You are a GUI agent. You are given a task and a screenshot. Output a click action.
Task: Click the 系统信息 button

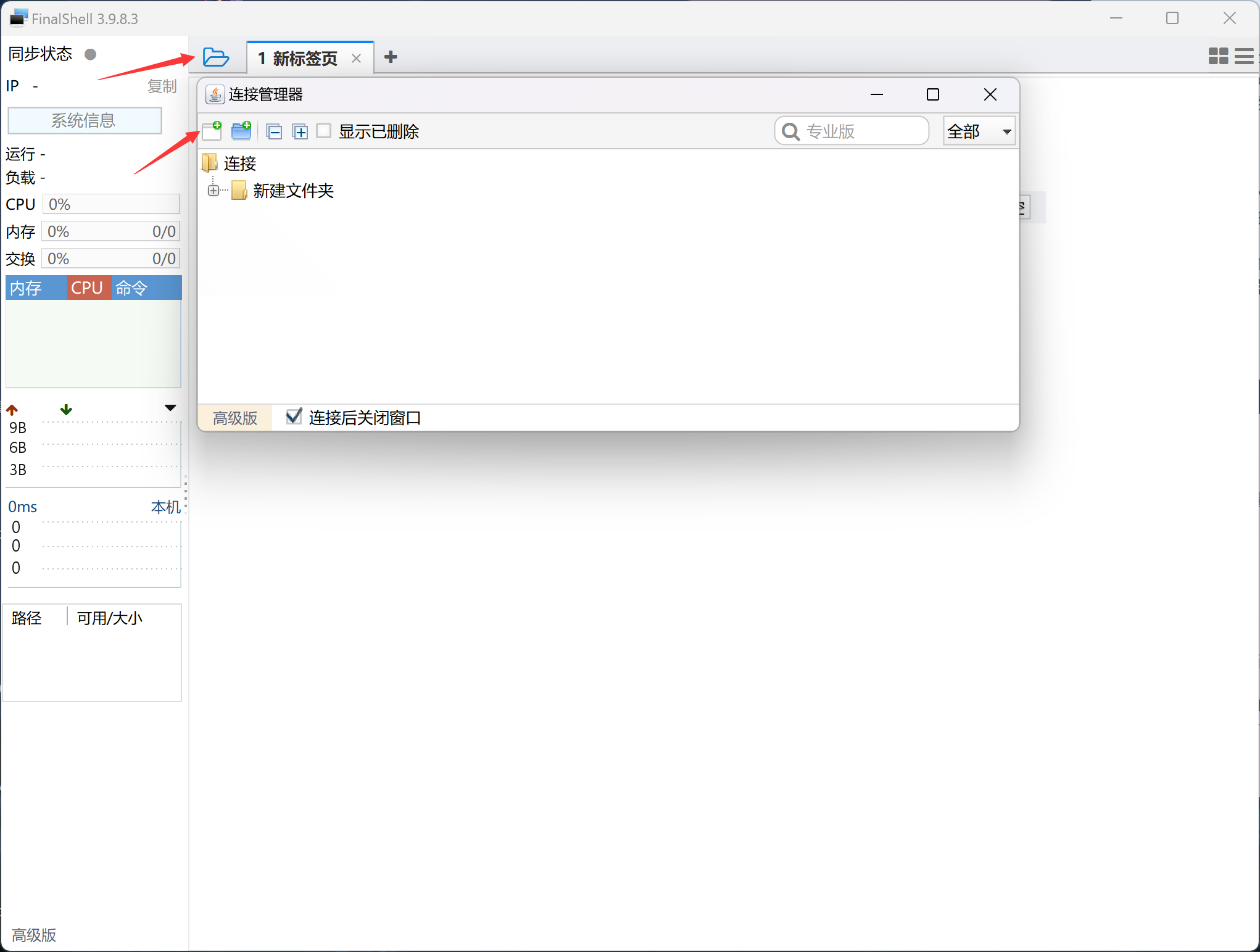[85, 120]
